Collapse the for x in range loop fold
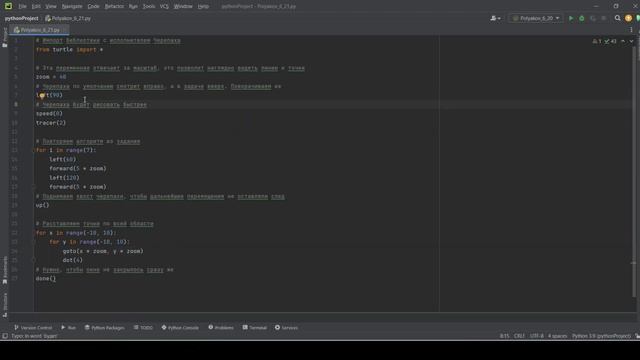 [34, 233]
